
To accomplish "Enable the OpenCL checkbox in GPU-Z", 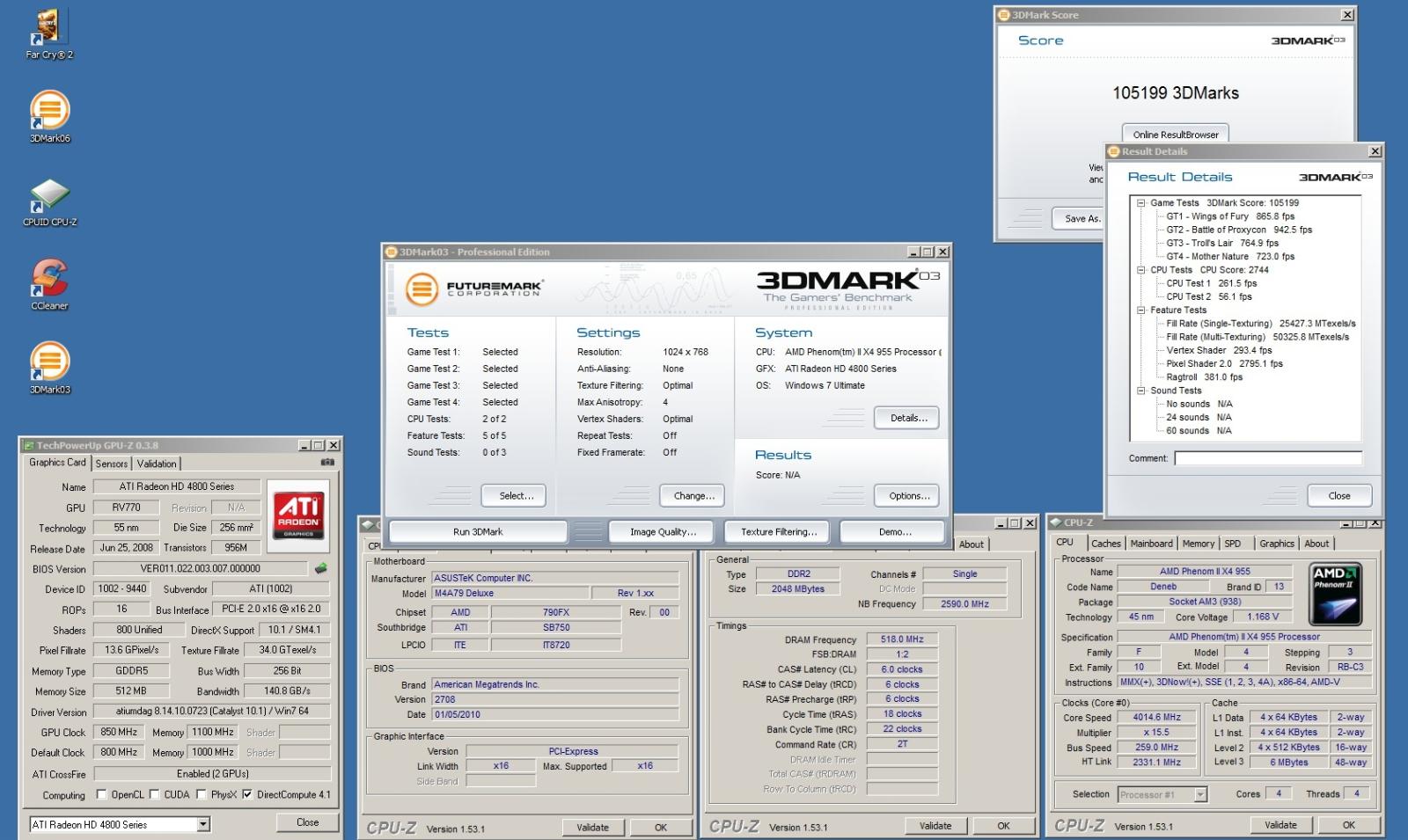I will 101,794.
